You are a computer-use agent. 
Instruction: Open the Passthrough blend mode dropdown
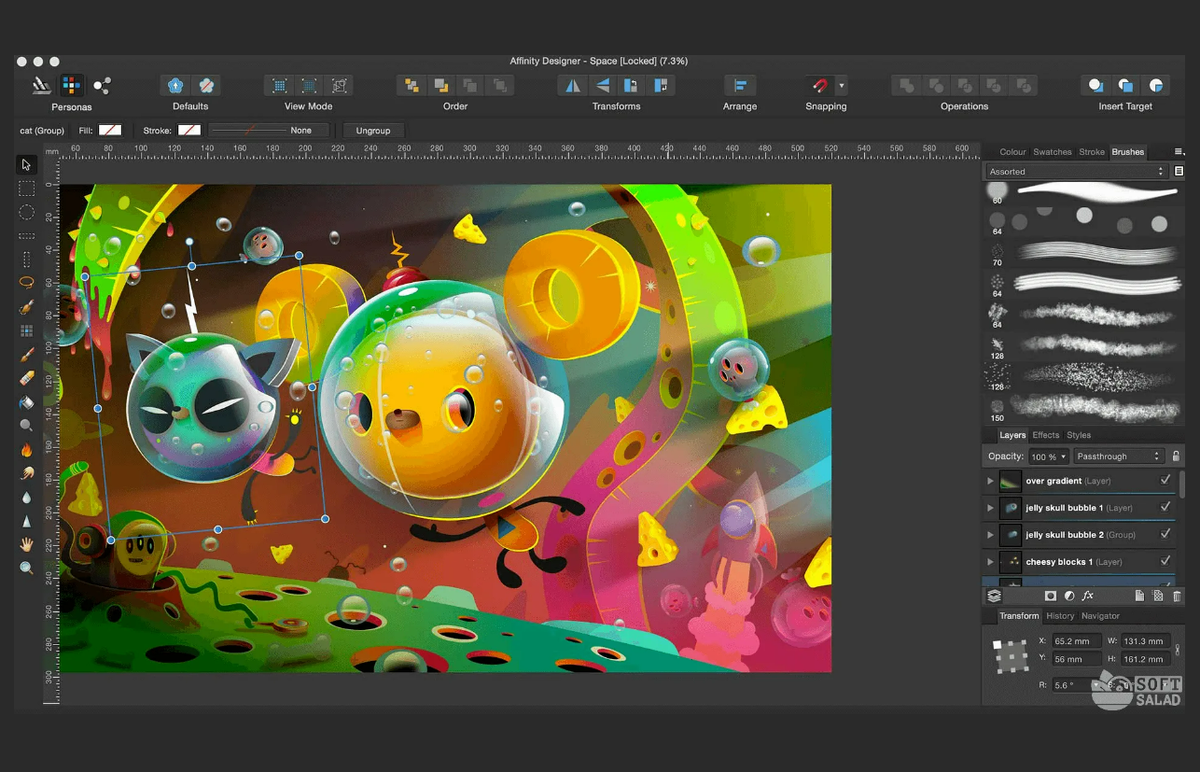point(1118,456)
